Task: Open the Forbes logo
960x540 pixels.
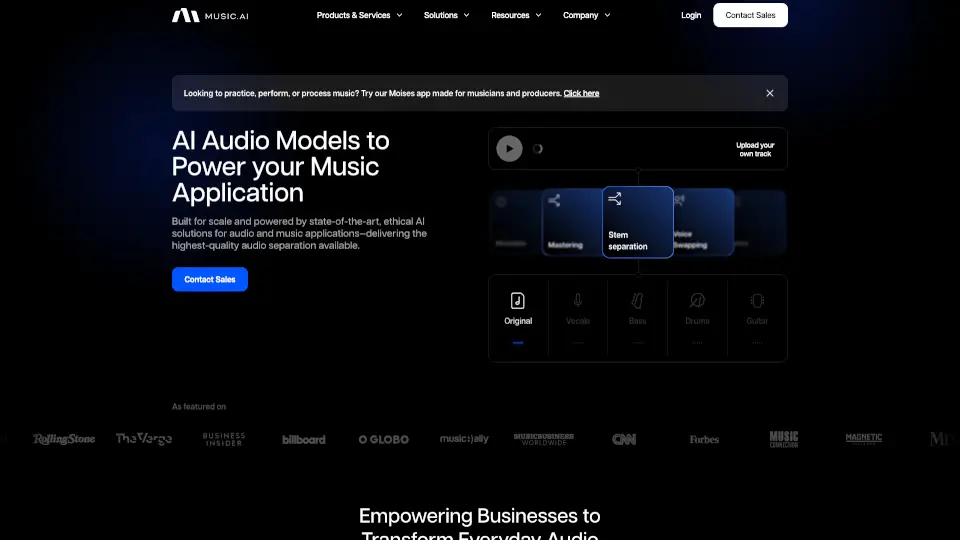Action: 704,440
